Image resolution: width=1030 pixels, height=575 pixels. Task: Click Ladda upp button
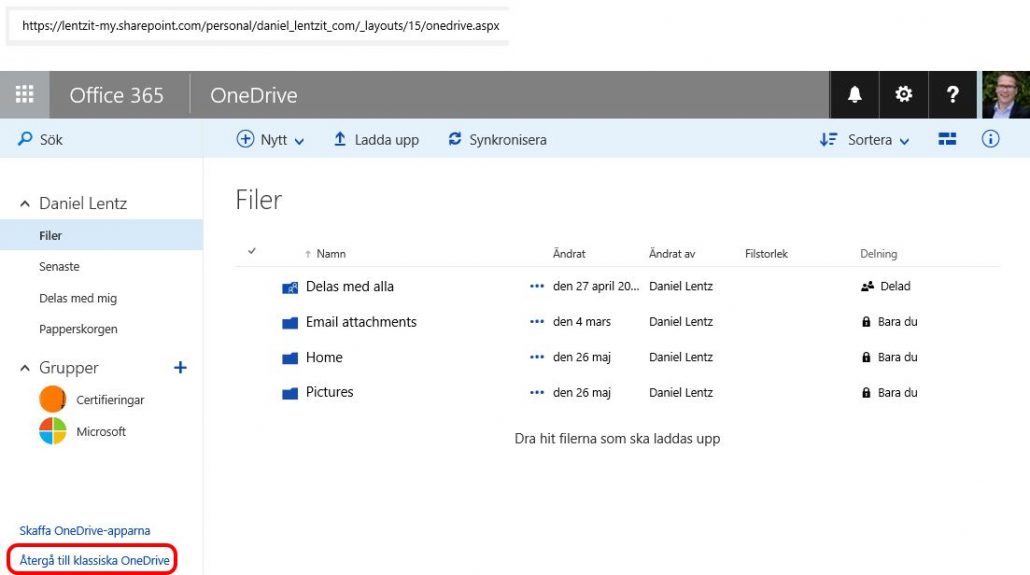(x=376, y=139)
